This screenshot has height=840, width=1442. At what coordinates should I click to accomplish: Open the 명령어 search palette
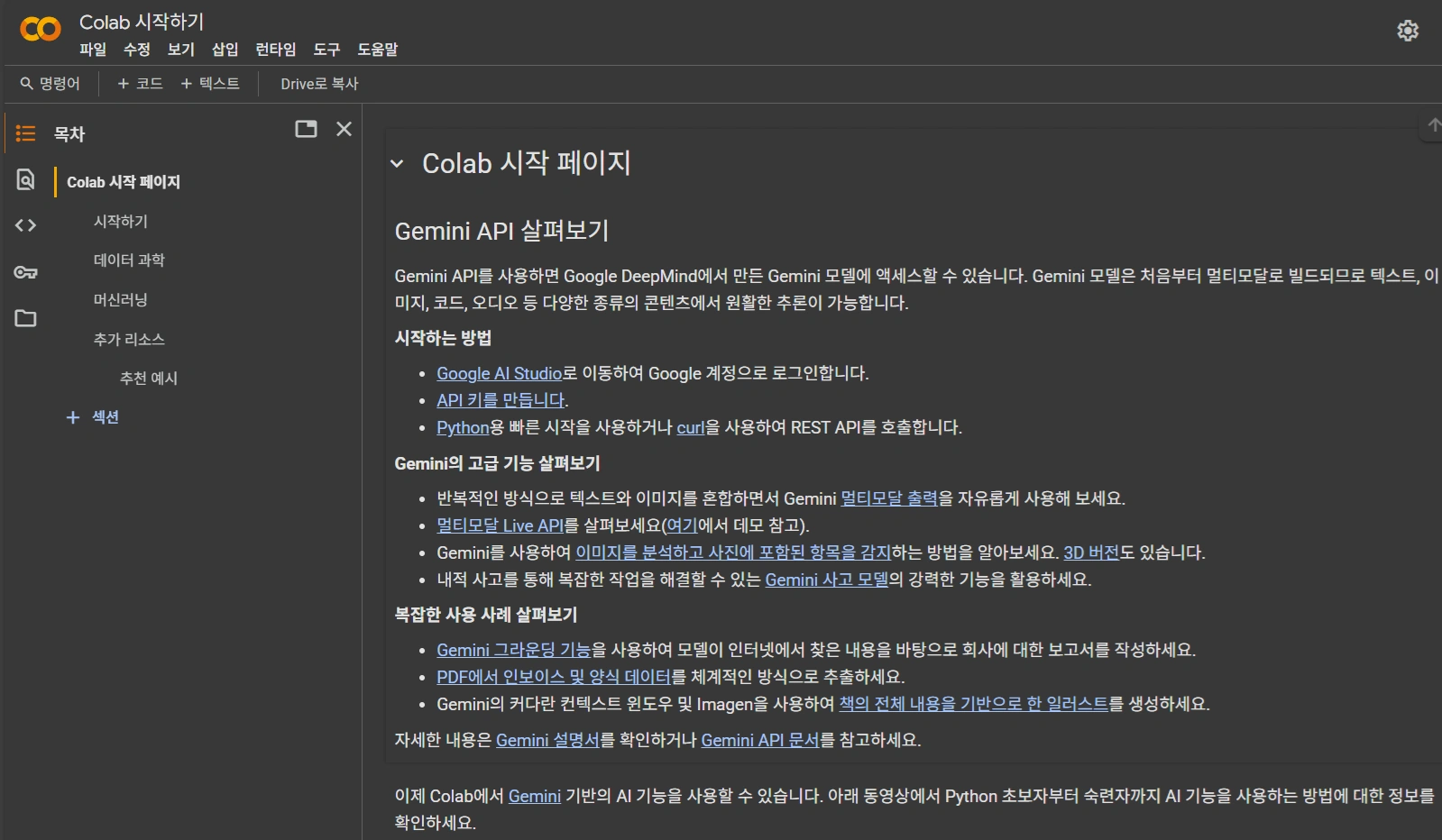click(x=51, y=84)
